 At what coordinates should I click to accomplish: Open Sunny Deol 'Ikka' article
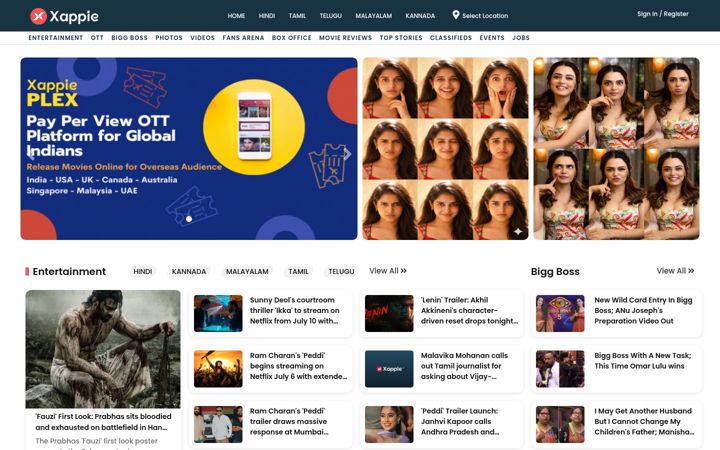coord(295,310)
